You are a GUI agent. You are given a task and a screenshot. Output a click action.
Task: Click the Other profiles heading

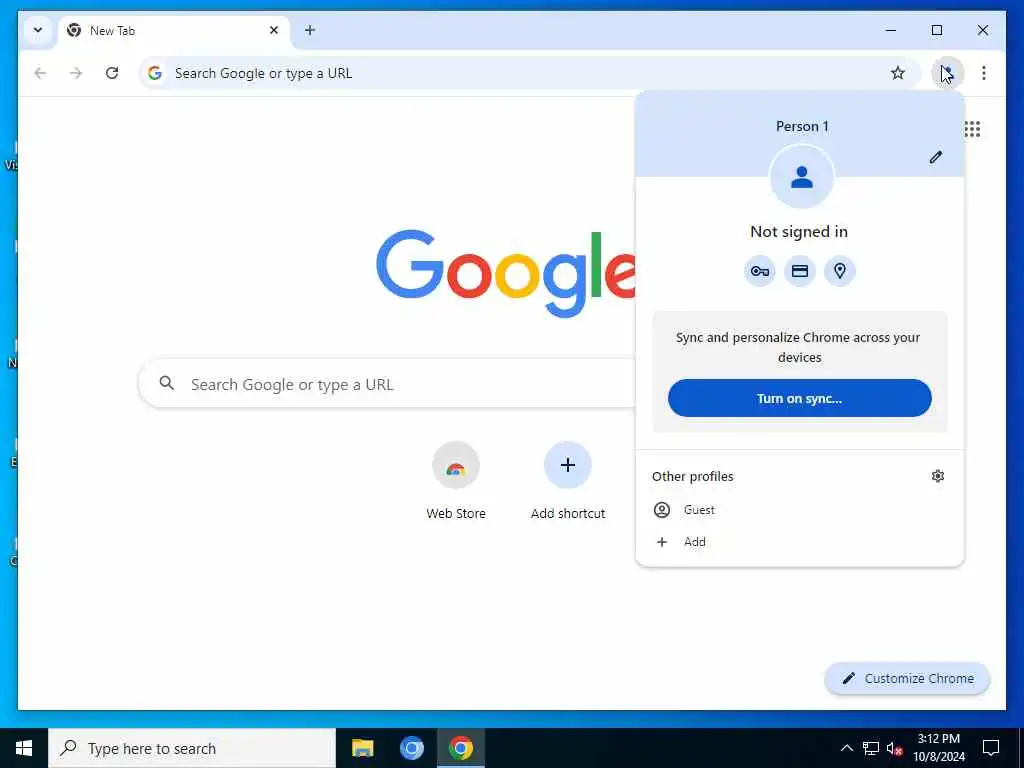point(692,476)
